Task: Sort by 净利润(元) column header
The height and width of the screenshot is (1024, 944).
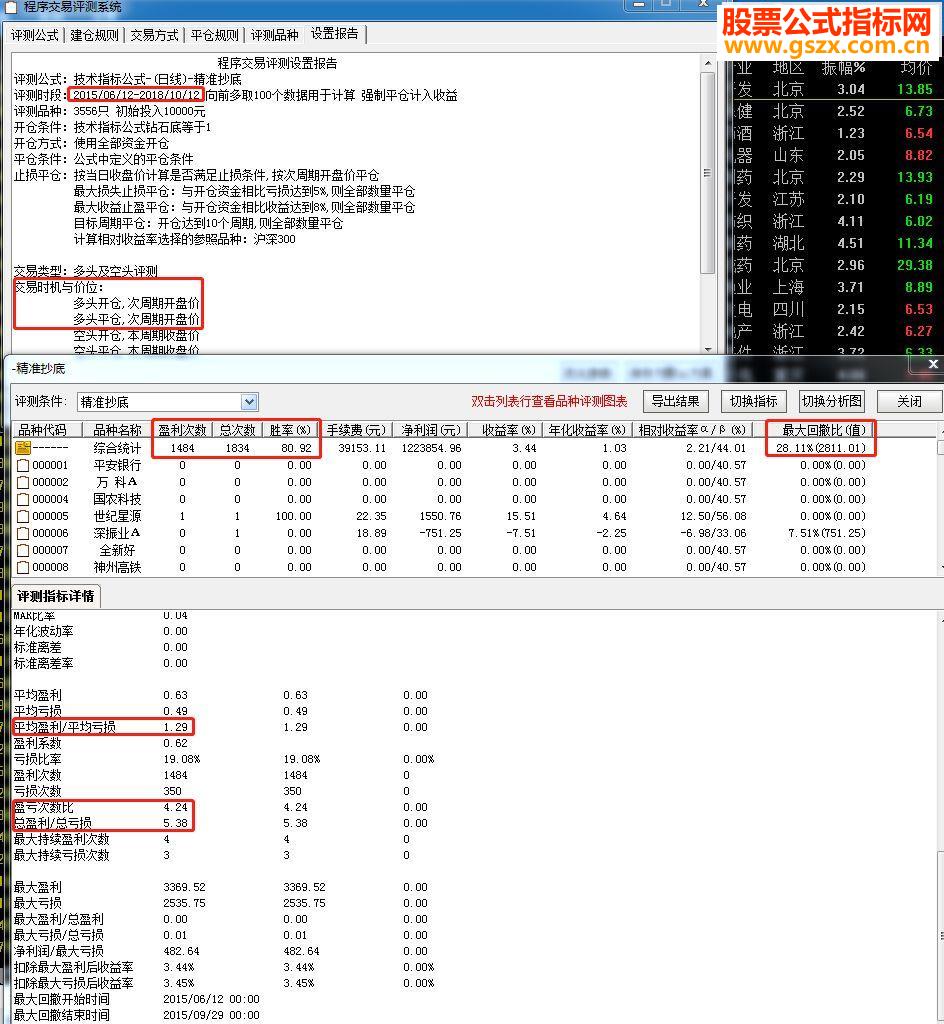Action: pyautogui.click(x=432, y=430)
